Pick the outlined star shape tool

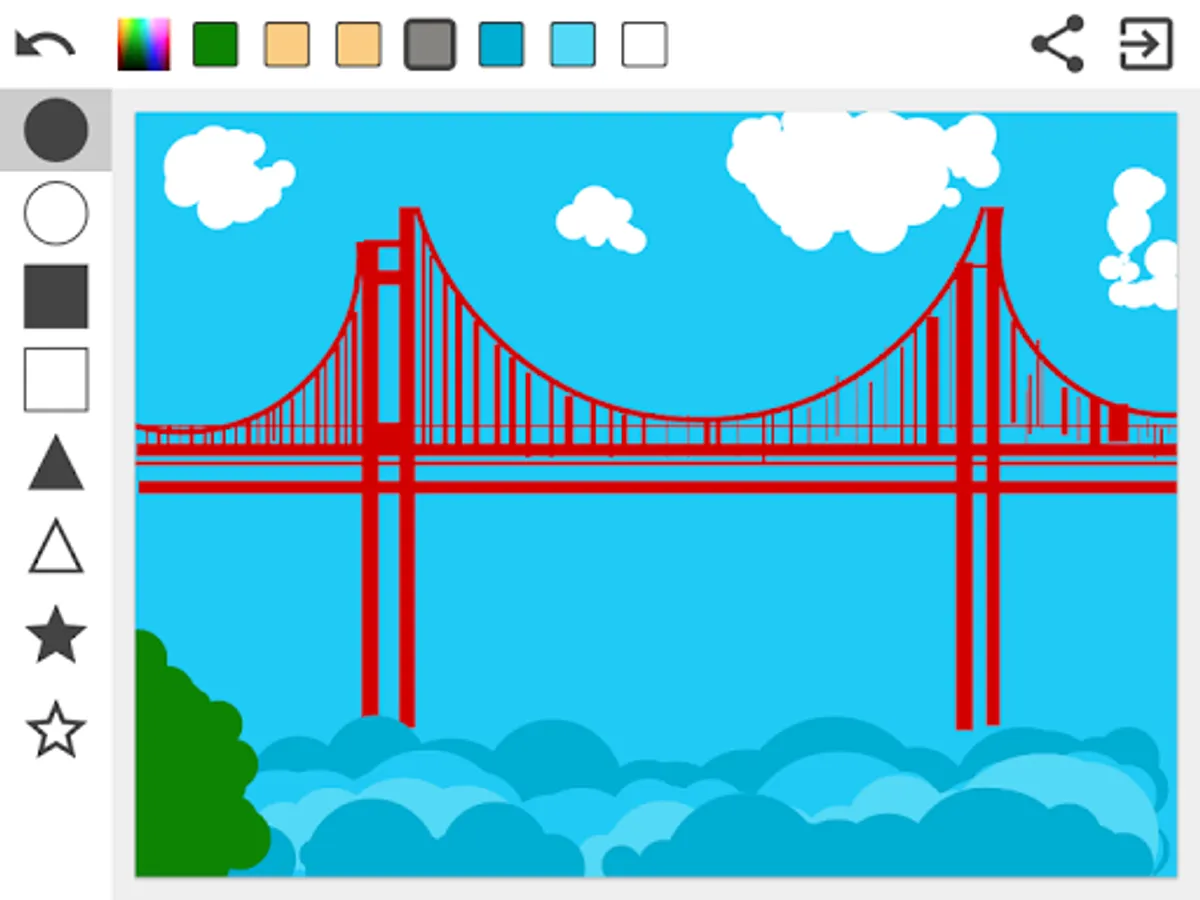(56, 729)
